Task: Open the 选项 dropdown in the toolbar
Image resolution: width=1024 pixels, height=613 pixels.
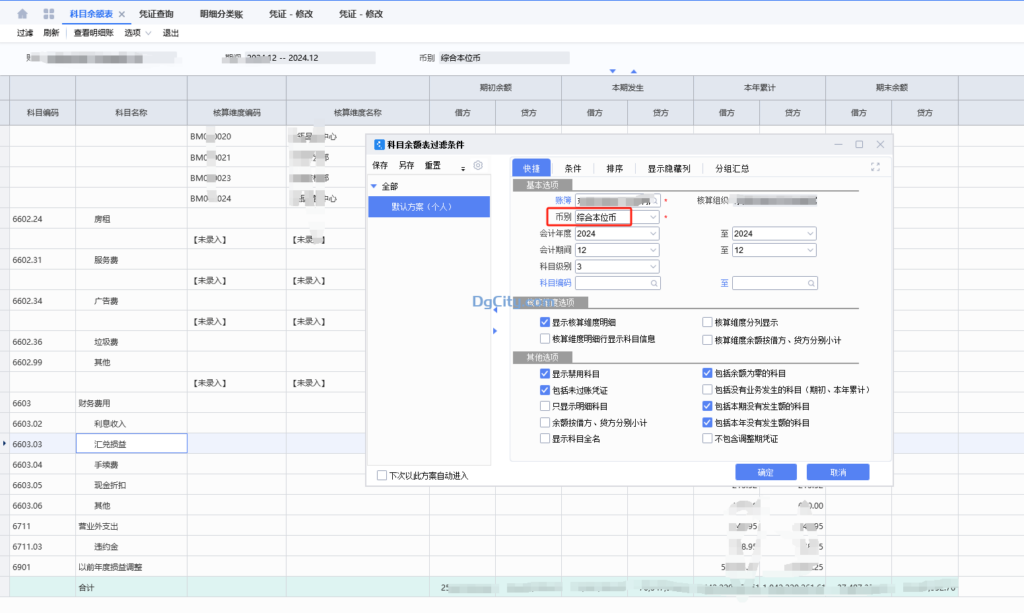Action: coord(138,33)
